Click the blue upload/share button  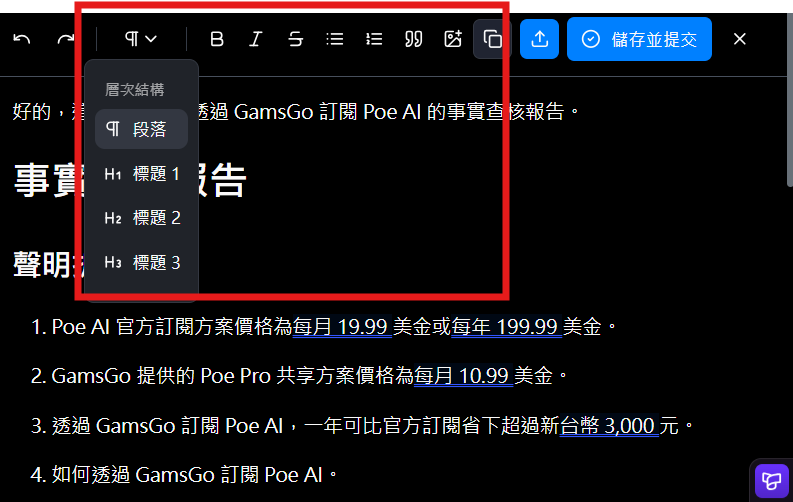(539, 39)
